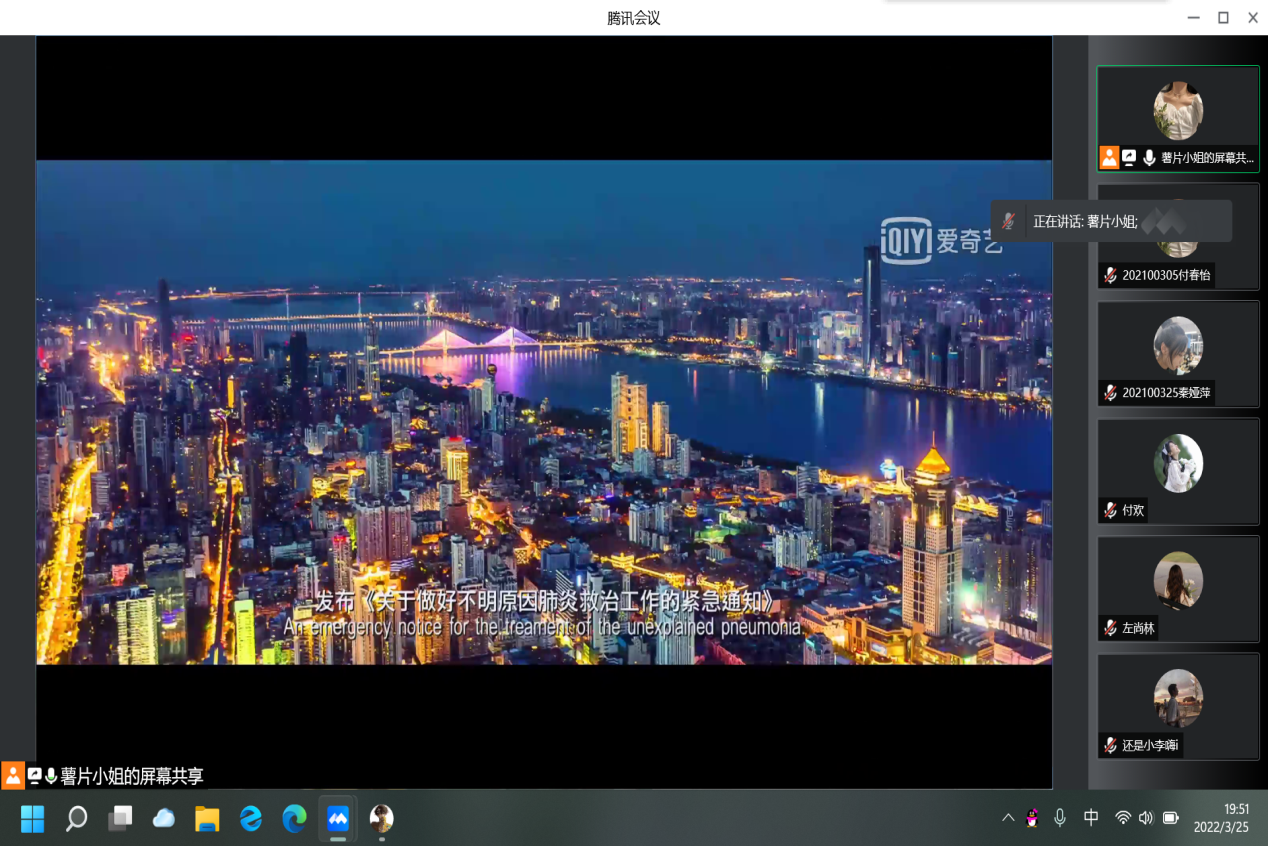Select the 左尚林 participant avatar

tap(1178, 581)
